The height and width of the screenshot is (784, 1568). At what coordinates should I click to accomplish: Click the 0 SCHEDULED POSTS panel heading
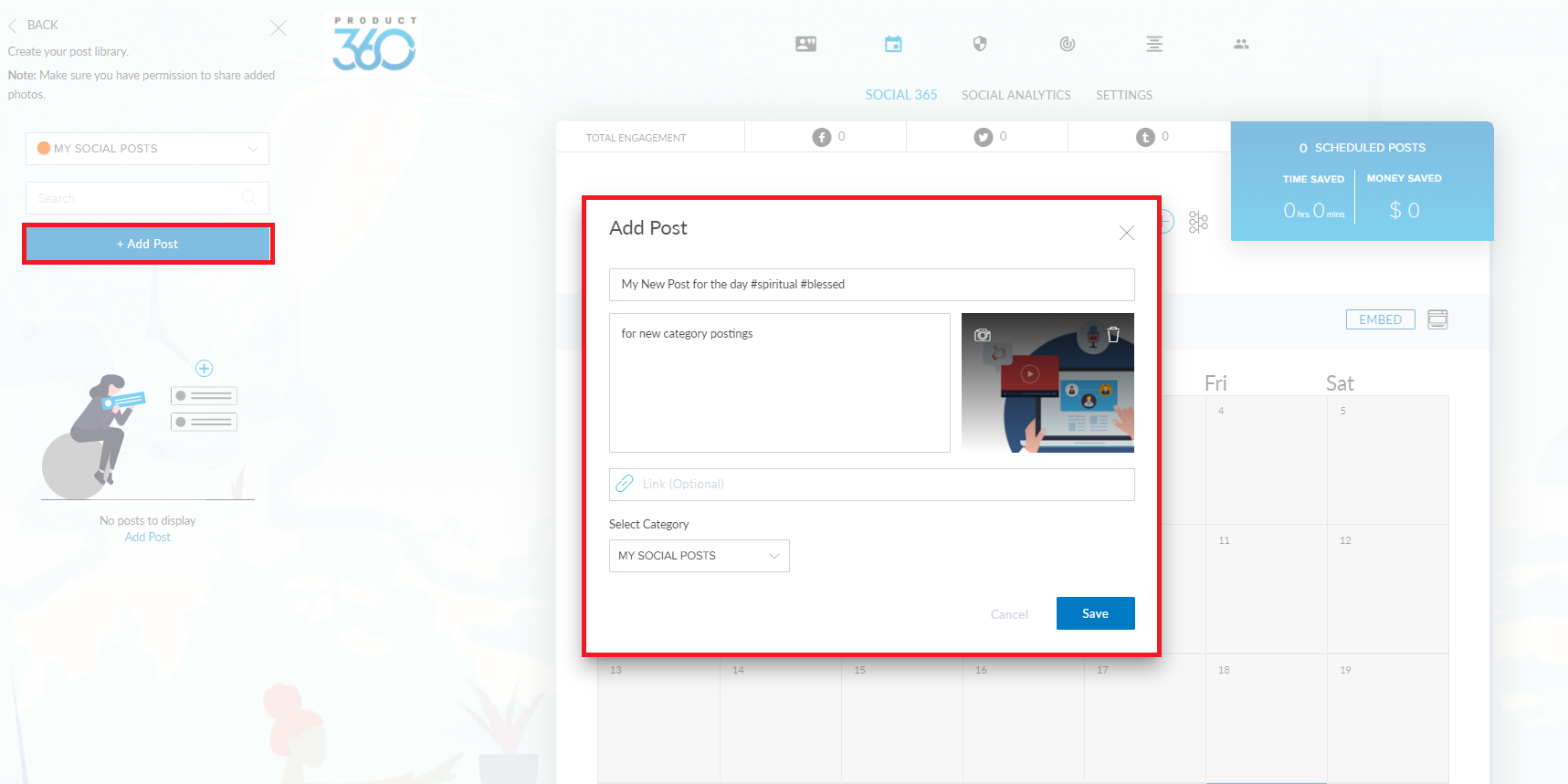point(1362,148)
